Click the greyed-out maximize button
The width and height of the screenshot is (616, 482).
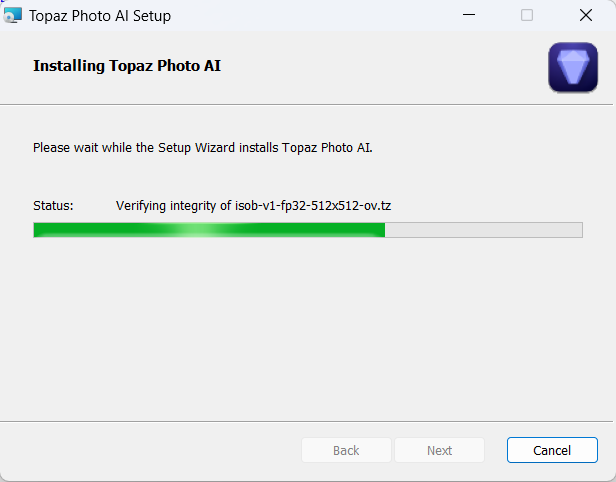point(527,15)
